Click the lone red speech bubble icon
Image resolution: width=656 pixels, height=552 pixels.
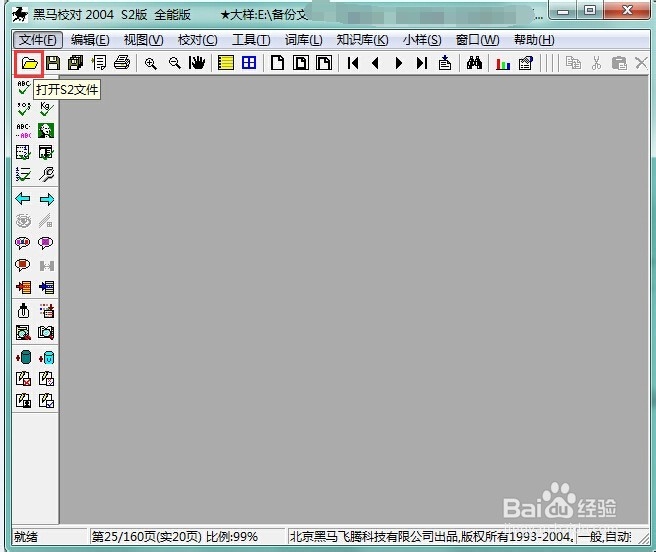pyautogui.click(x=23, y=265)
